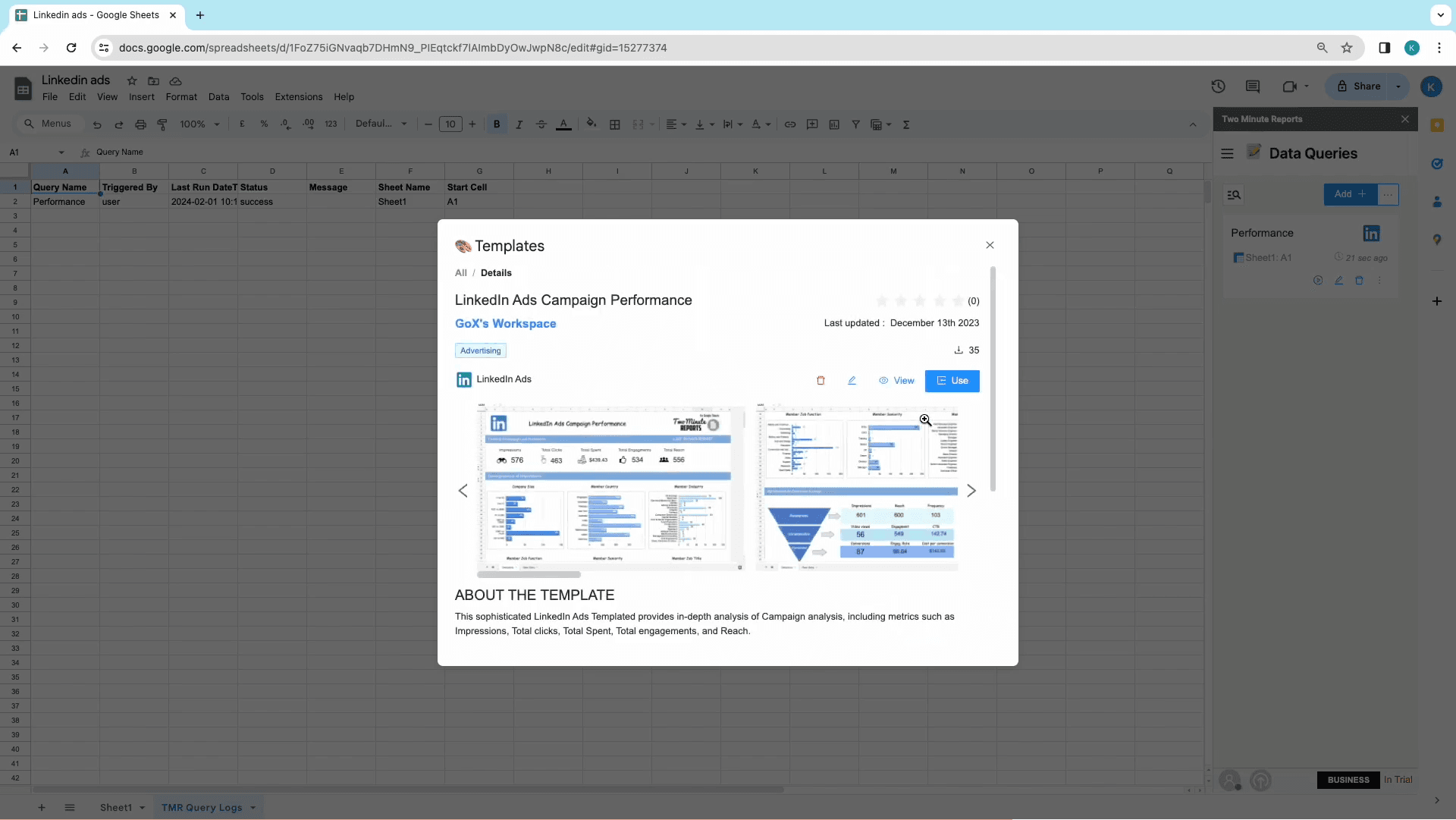Show next template preview image
Image resolution: width=1456 pixels, height=820 pixels.
pyautogui.click(x=971, y=491)
